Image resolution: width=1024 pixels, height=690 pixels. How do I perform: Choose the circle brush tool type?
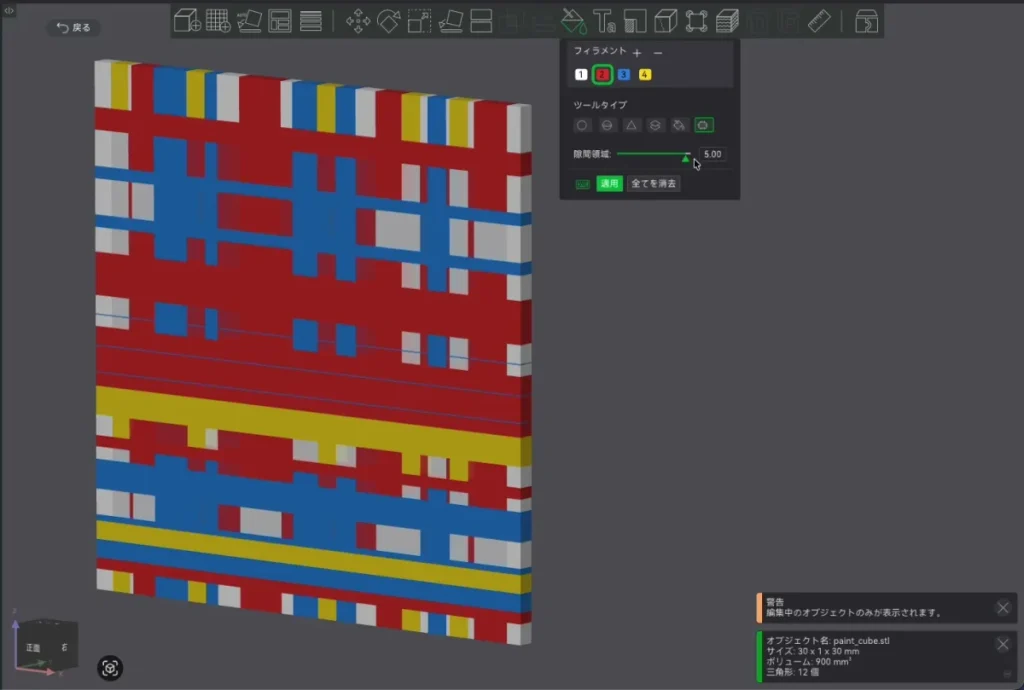(x=582, y=125)
